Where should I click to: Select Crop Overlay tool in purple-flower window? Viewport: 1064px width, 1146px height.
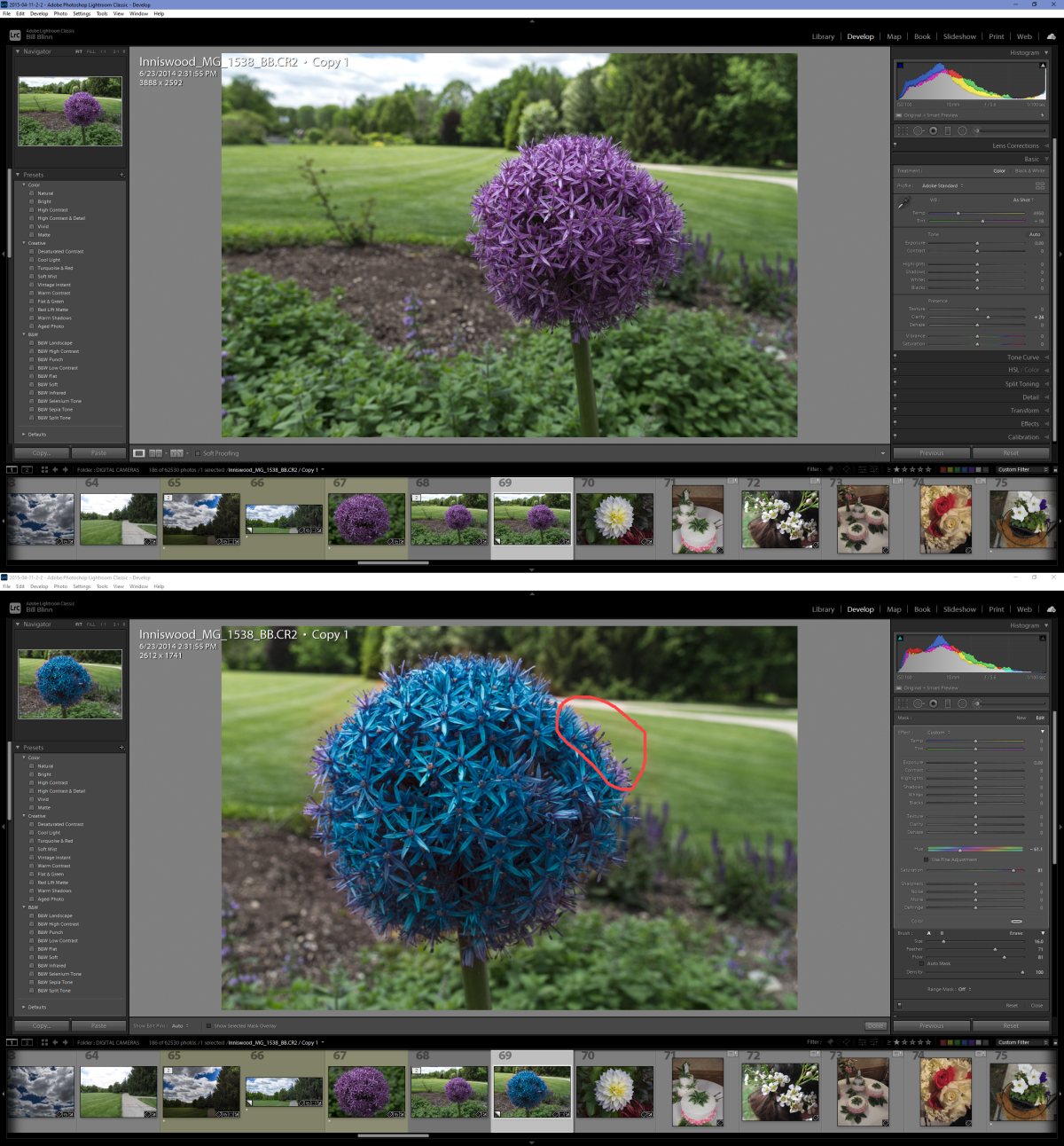[x=903, y=130]
